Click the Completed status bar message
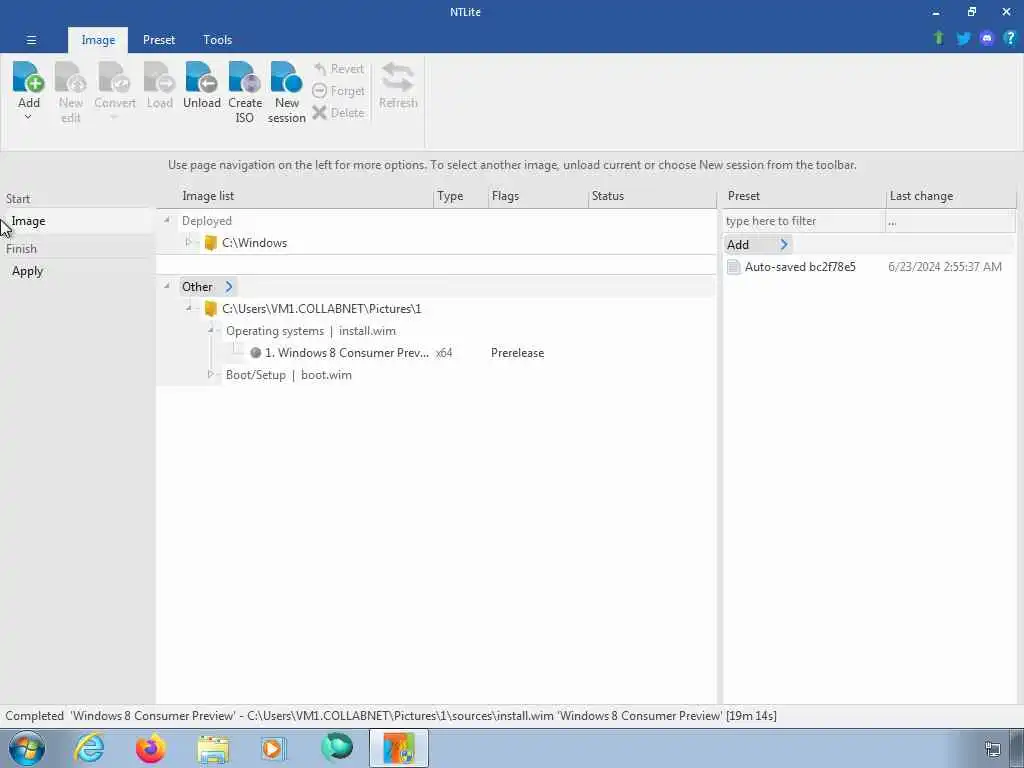1024x768 pixels. coord(391,716)
